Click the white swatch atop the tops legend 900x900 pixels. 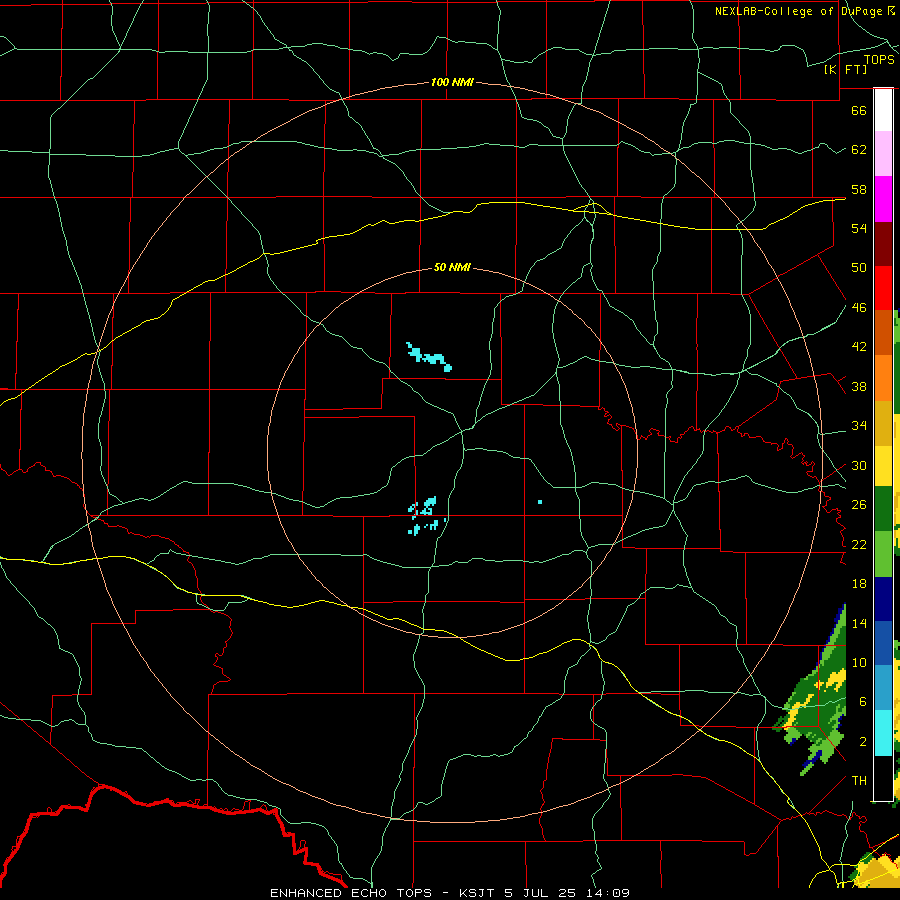(x=883, y=110)
